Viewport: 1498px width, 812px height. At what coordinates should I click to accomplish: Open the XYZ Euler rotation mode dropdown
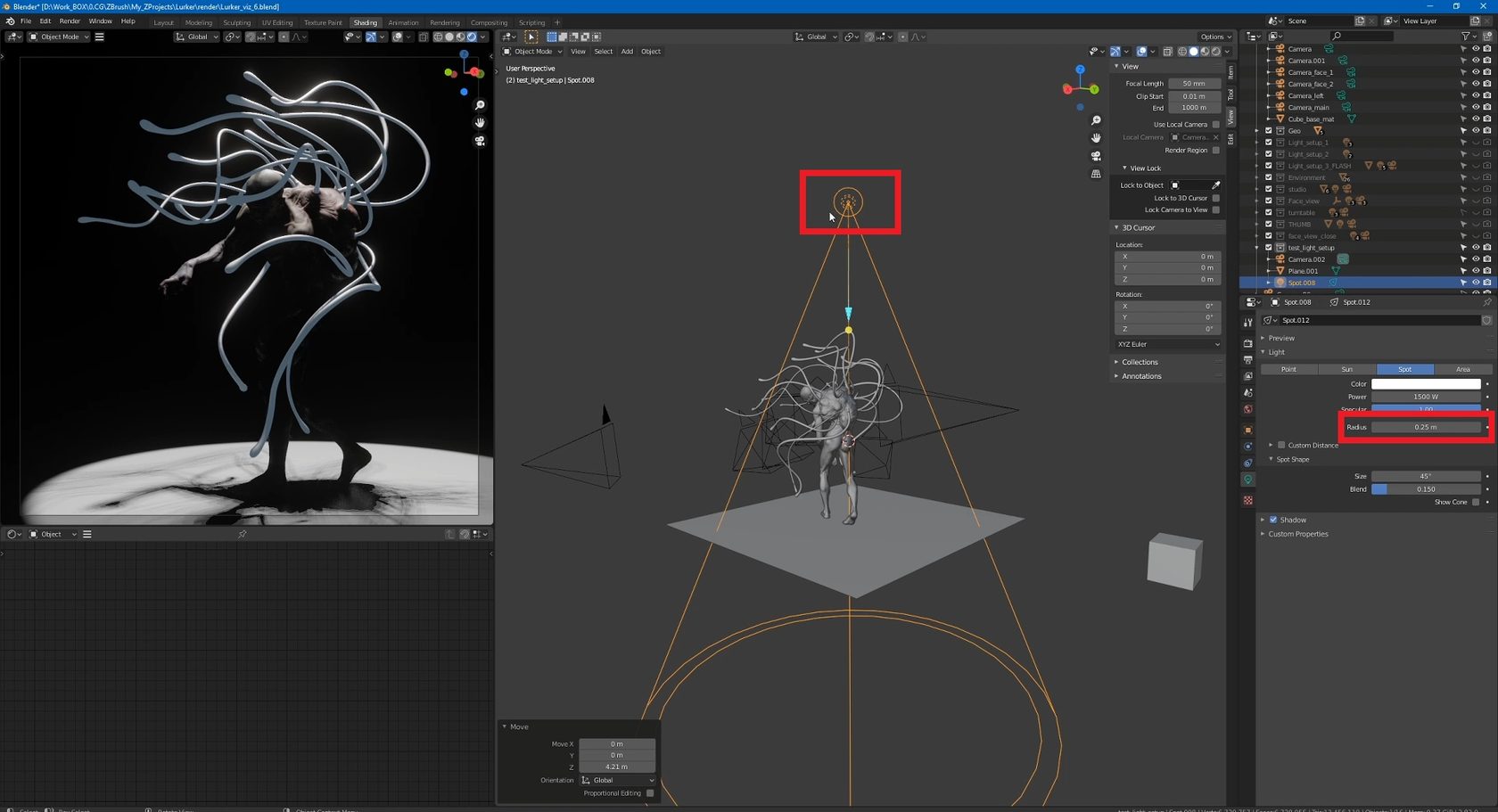pos(1168,344)
